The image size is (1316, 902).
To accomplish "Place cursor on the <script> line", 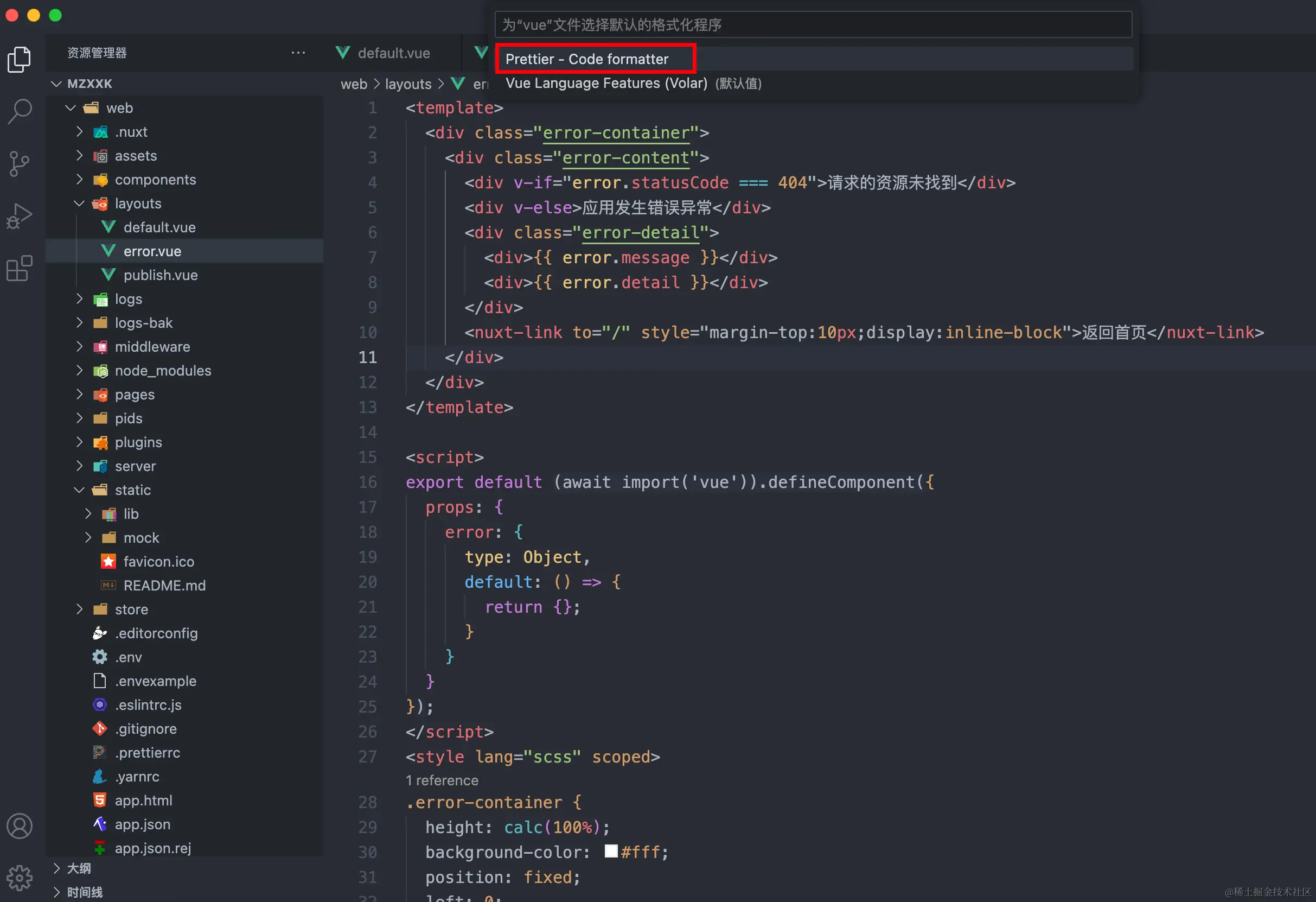I will (x=444, y=457).
